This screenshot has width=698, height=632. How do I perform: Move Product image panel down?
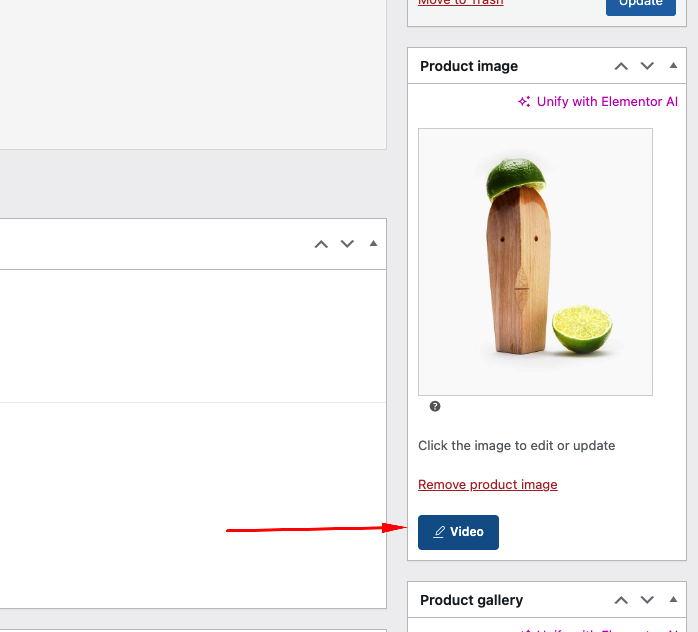647,66
